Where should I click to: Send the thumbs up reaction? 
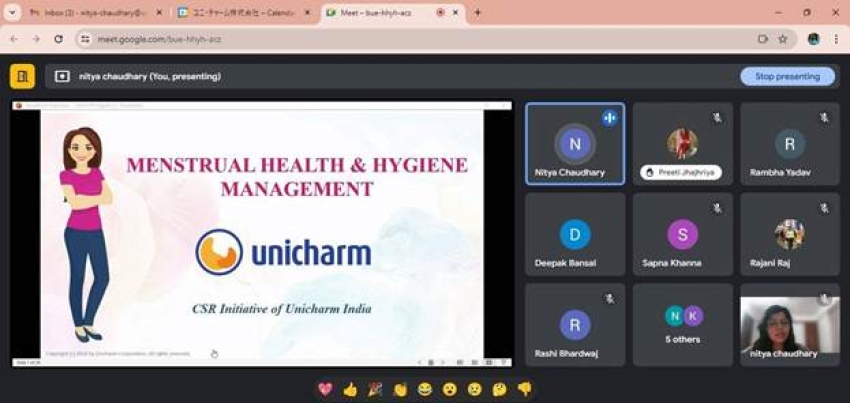pyautogui.click(x=350, y=389)
